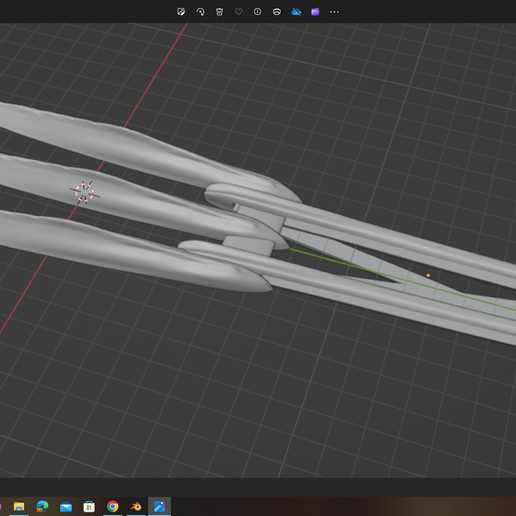This screenshot has width=516, height=516.
Task: Switch to Google Chrome on the taskbar
Action: pos(113,507)
